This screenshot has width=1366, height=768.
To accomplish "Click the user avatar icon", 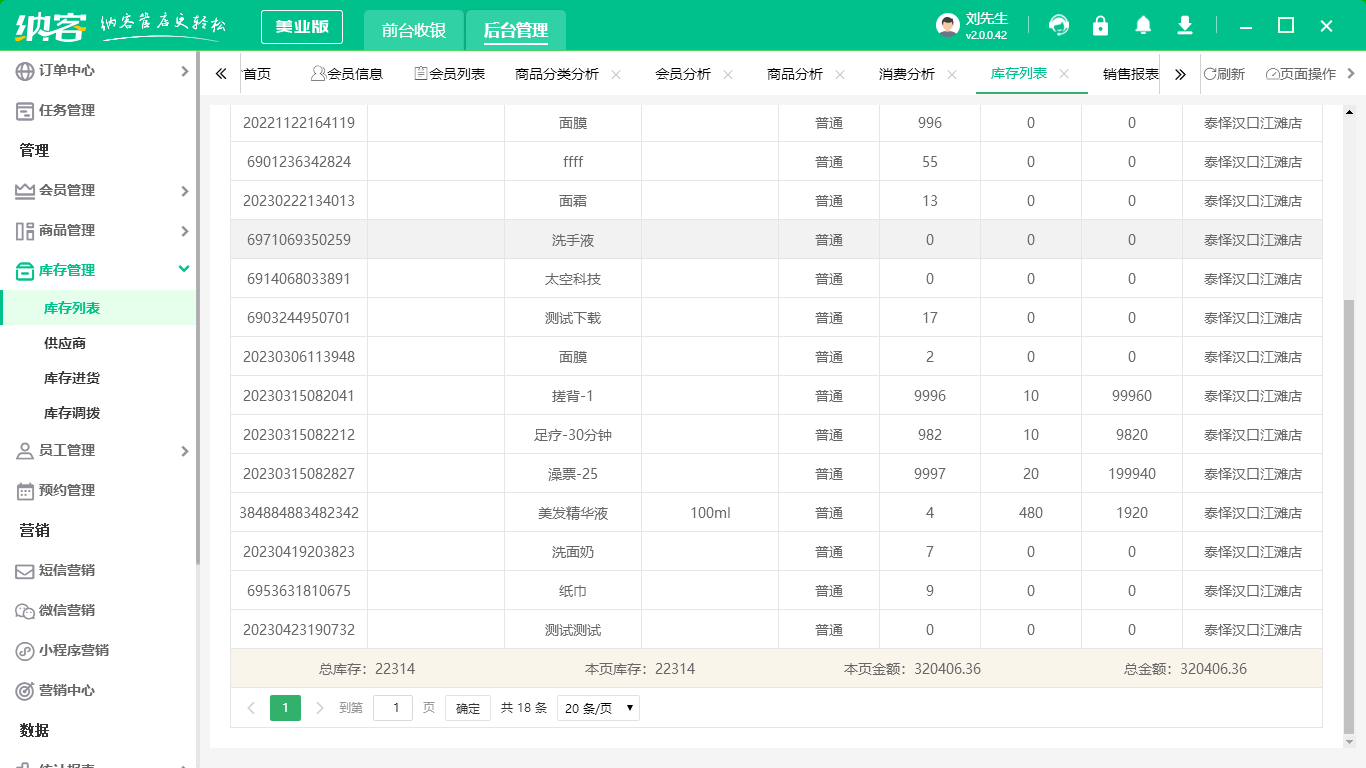I will [947, 26].
